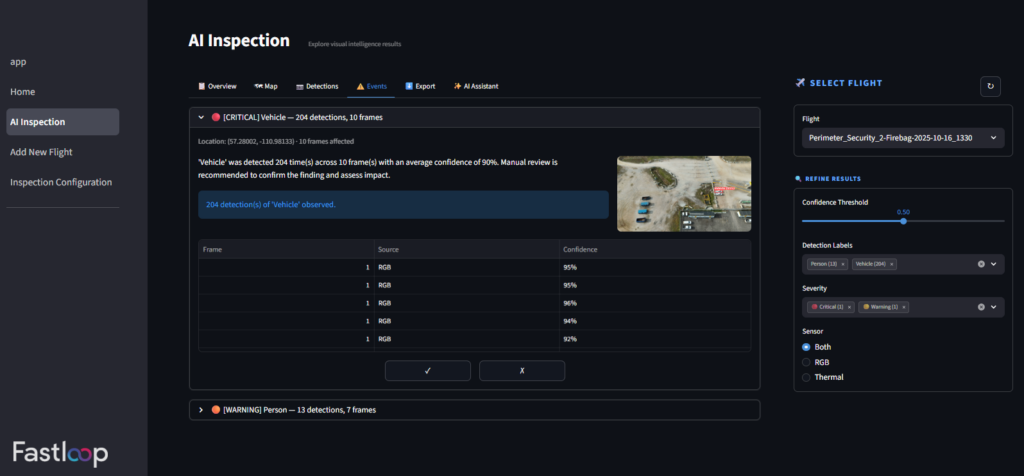Click the Confidence Threshold slider handle

[x=903, y=221]
